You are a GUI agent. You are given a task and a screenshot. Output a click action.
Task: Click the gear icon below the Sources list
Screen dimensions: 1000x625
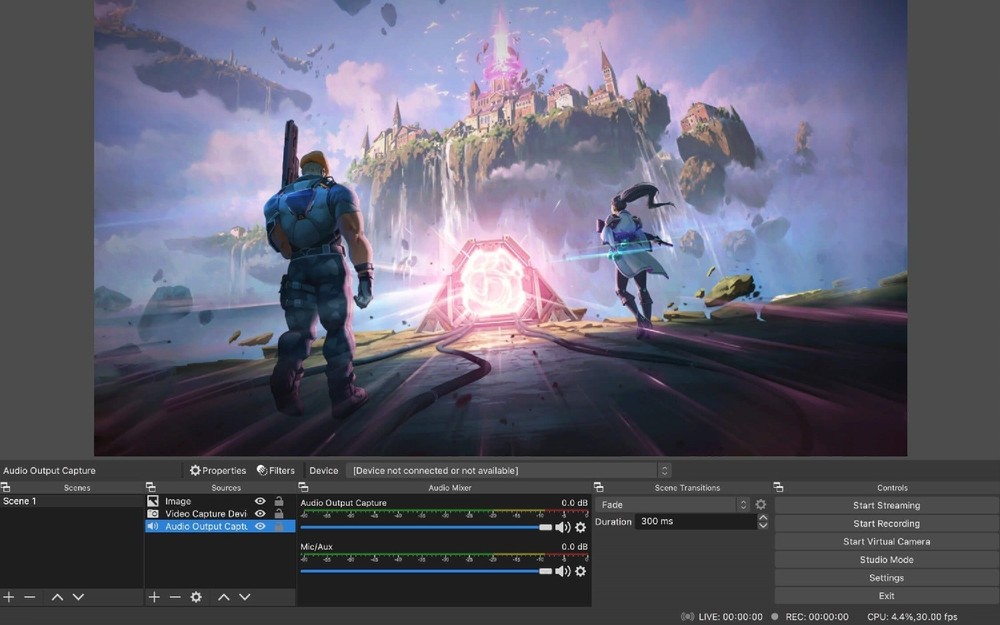tap(196, 597)
